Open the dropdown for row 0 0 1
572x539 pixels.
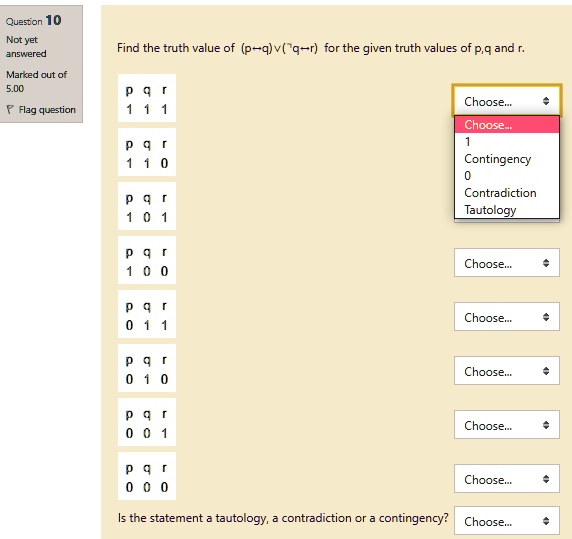(506, 425)
